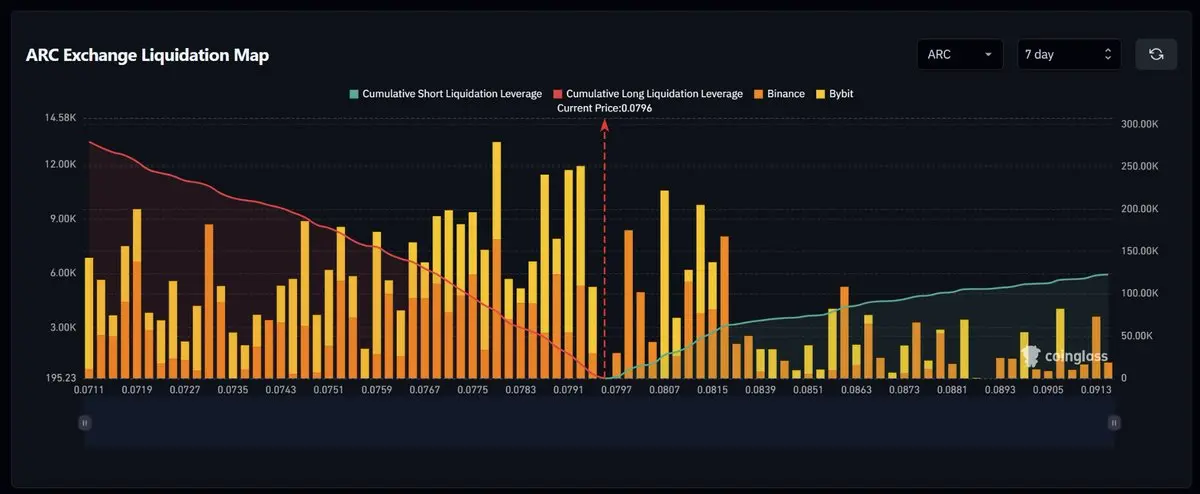
Task: Click the 200.00K right axis value
Action: [1139, 209]
